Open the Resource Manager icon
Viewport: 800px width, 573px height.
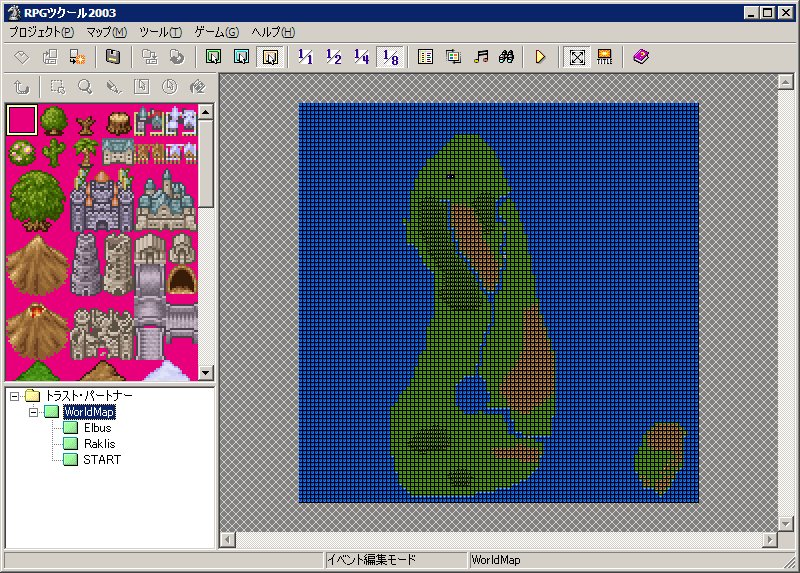(x=453, y=57)
